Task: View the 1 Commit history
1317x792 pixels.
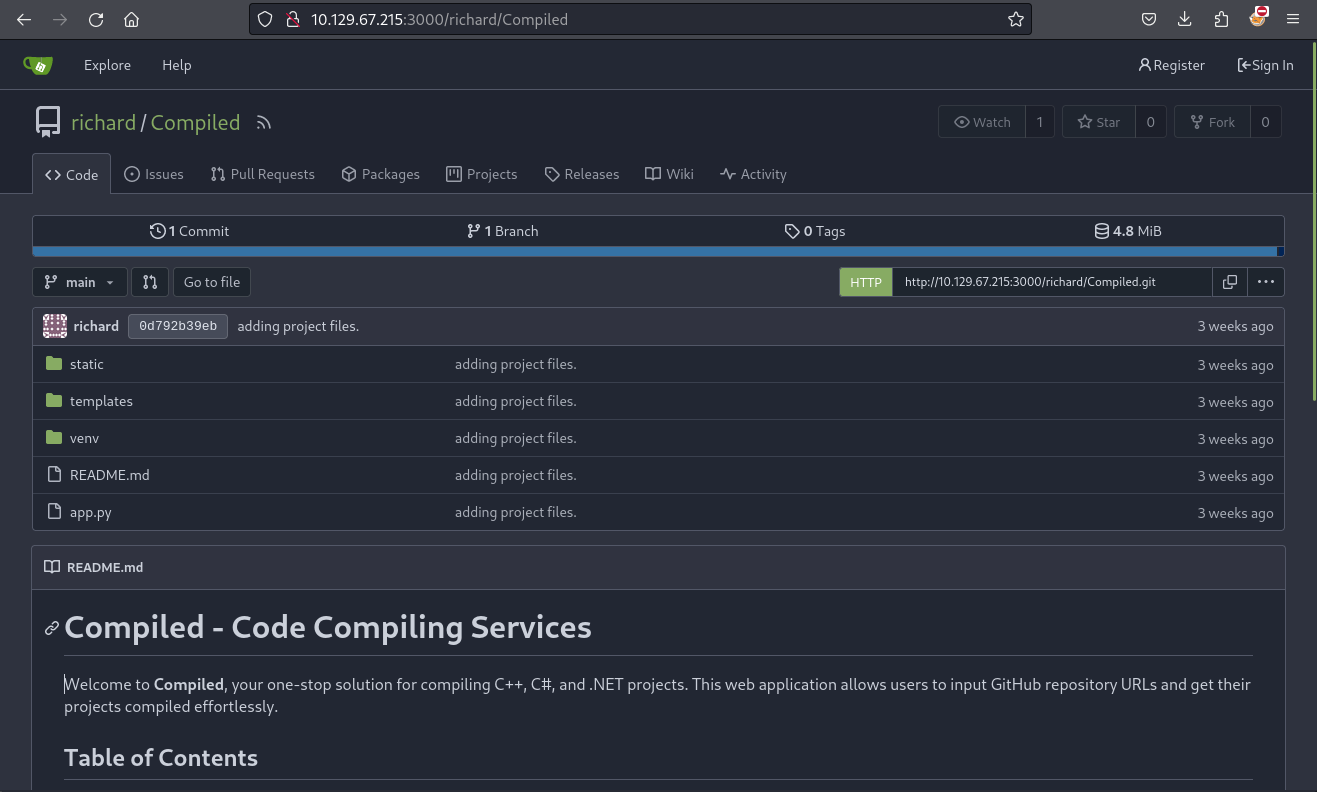Action: point(189,231)
